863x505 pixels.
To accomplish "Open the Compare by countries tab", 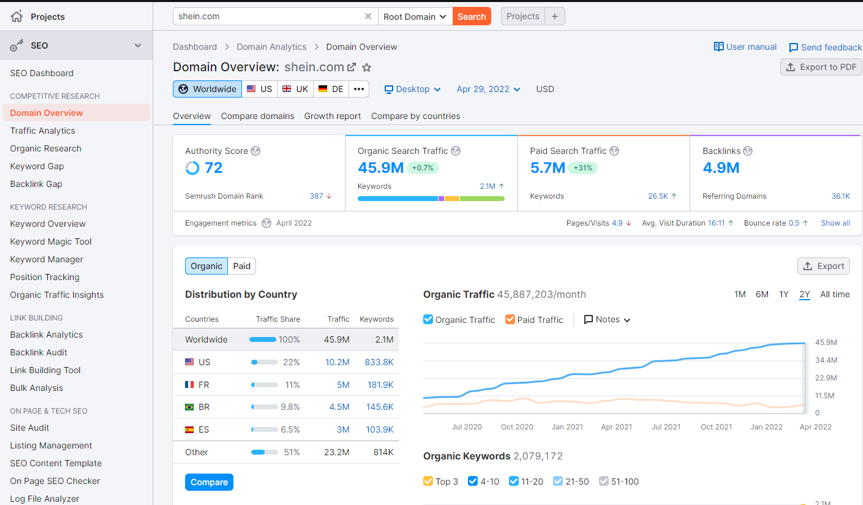I will [416, 116].
